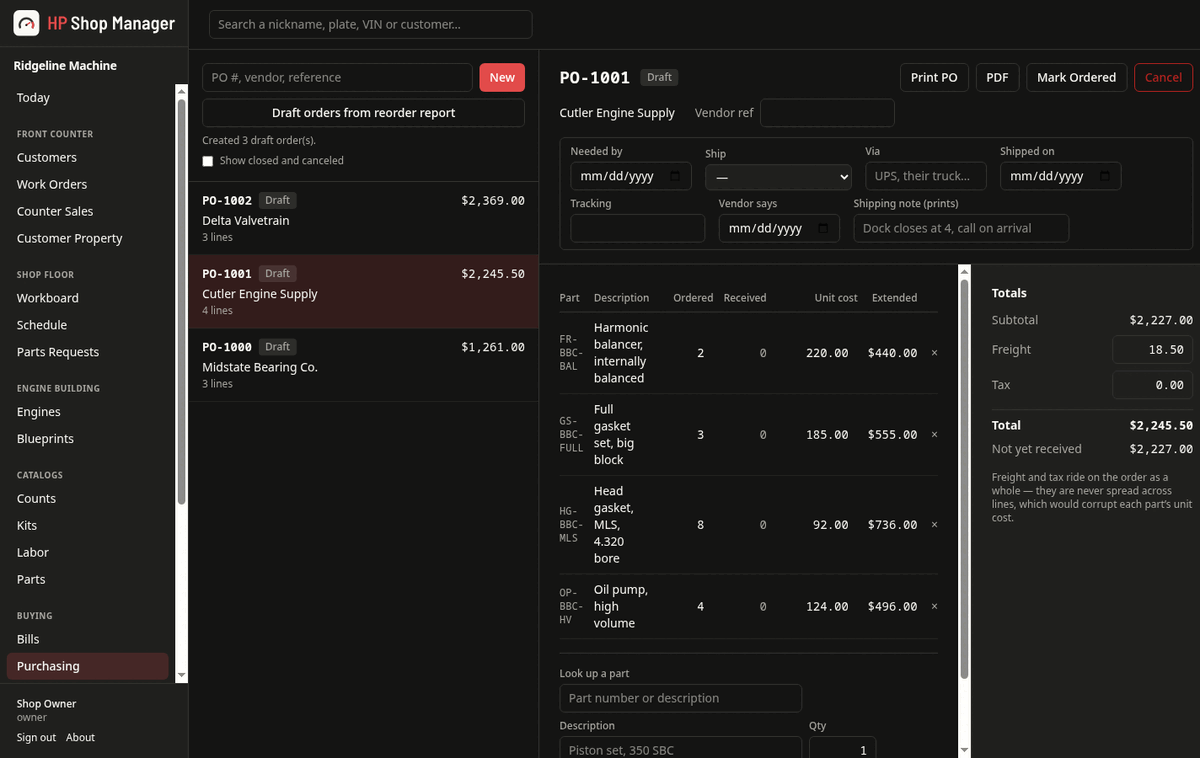Click the HP Shop Manager speedometer logo
Image resolution: width=1200 pixels, height=758 pixels.
(x=26, y=23)
